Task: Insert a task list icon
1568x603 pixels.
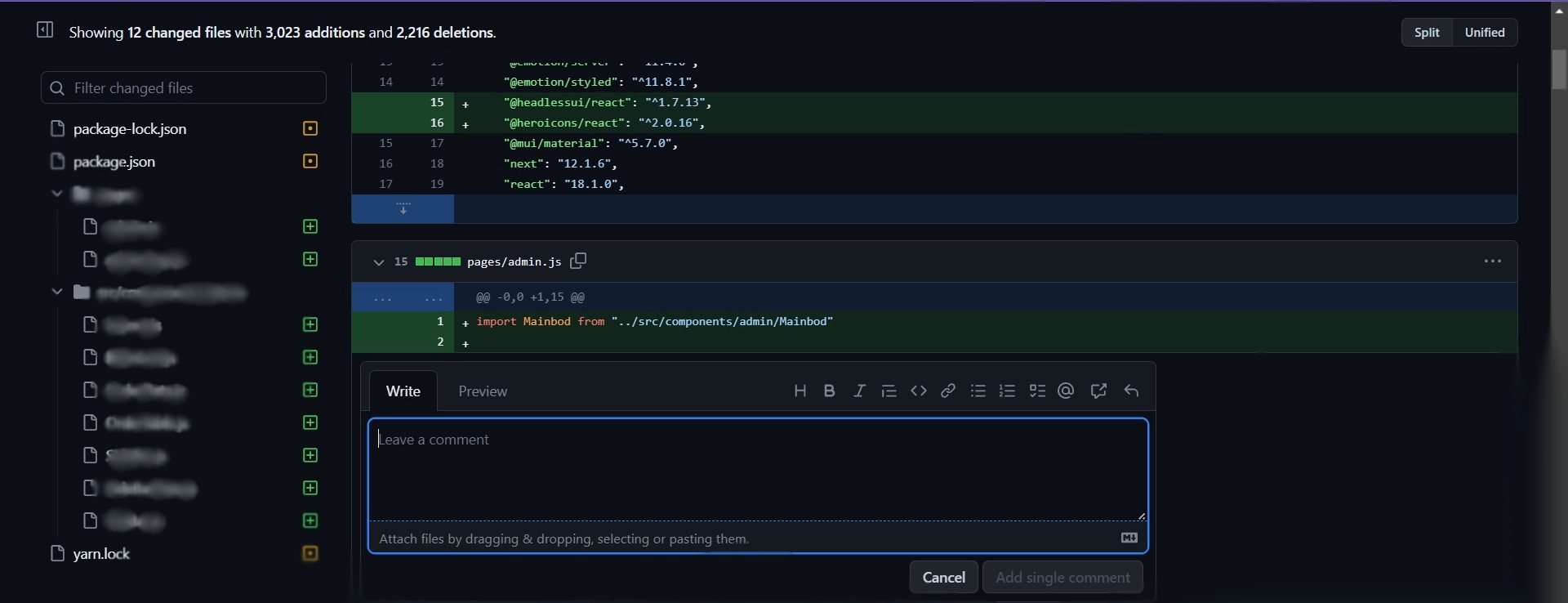Action: [x=1037, y=391]
